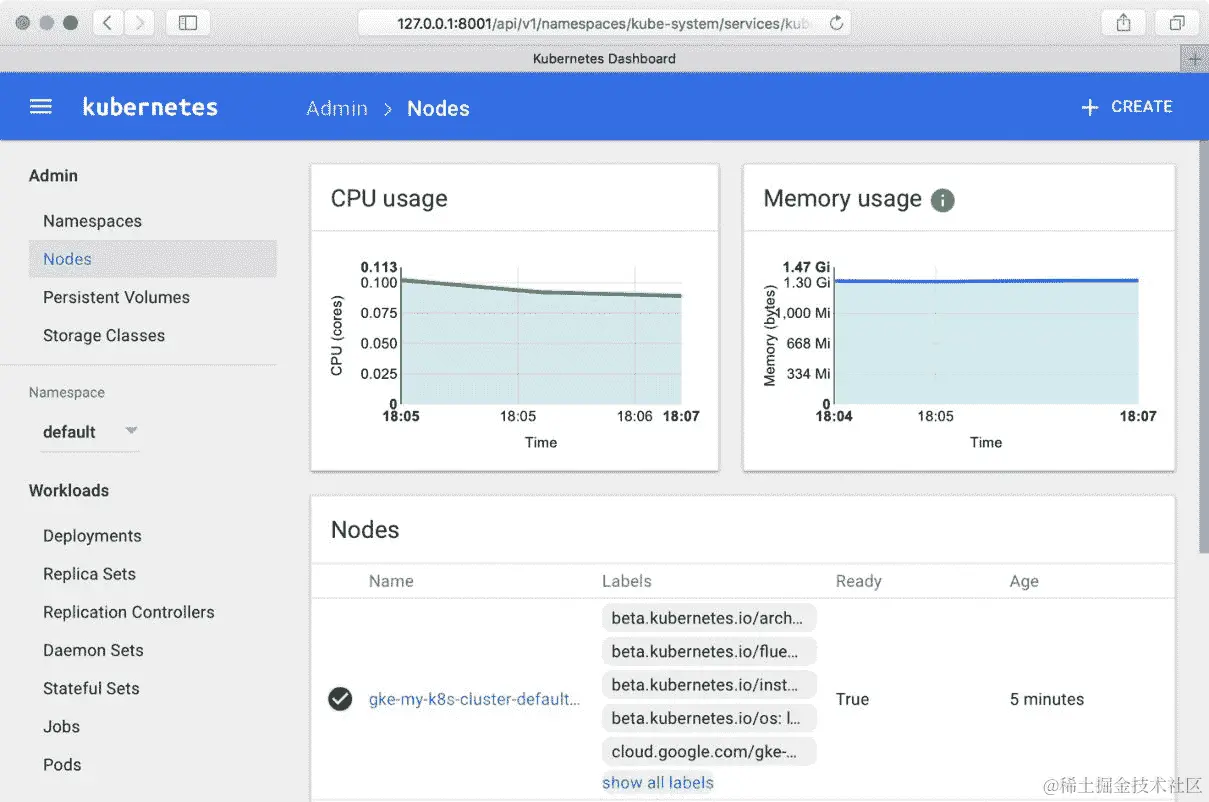Click the Memory usage card title

[842, 198]
